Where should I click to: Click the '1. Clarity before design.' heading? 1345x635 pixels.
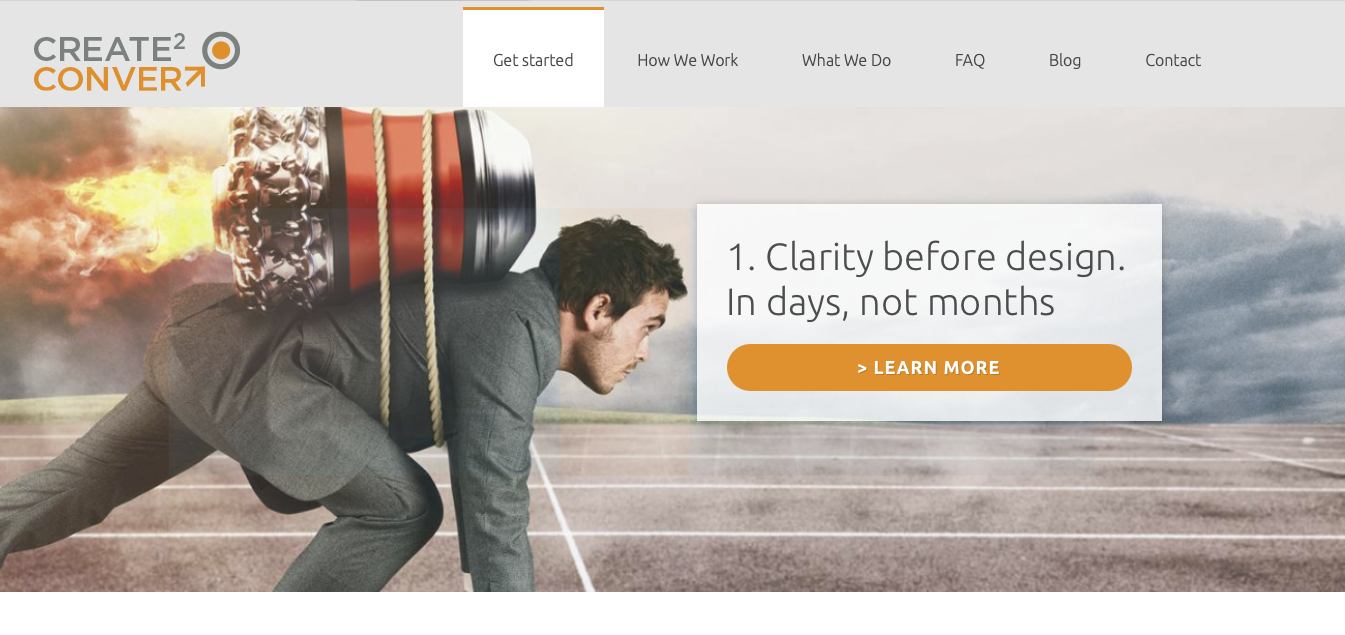tap(926, 258)
